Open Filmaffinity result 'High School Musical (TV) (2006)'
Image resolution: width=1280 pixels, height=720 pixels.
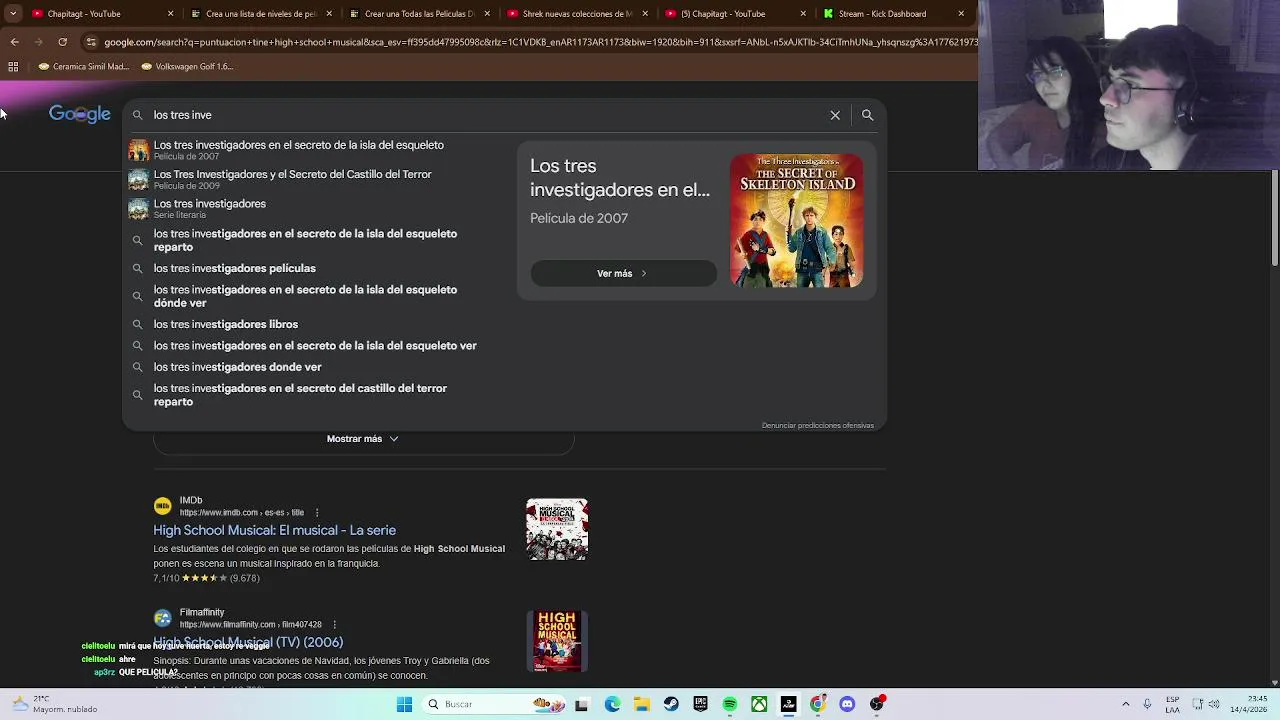[248, 642]
